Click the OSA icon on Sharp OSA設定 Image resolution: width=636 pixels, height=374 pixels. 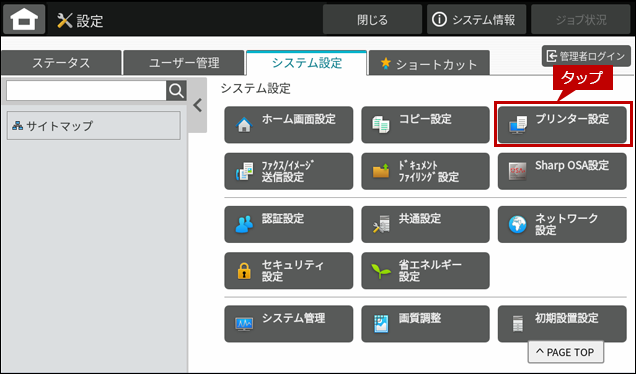(518, 171)
